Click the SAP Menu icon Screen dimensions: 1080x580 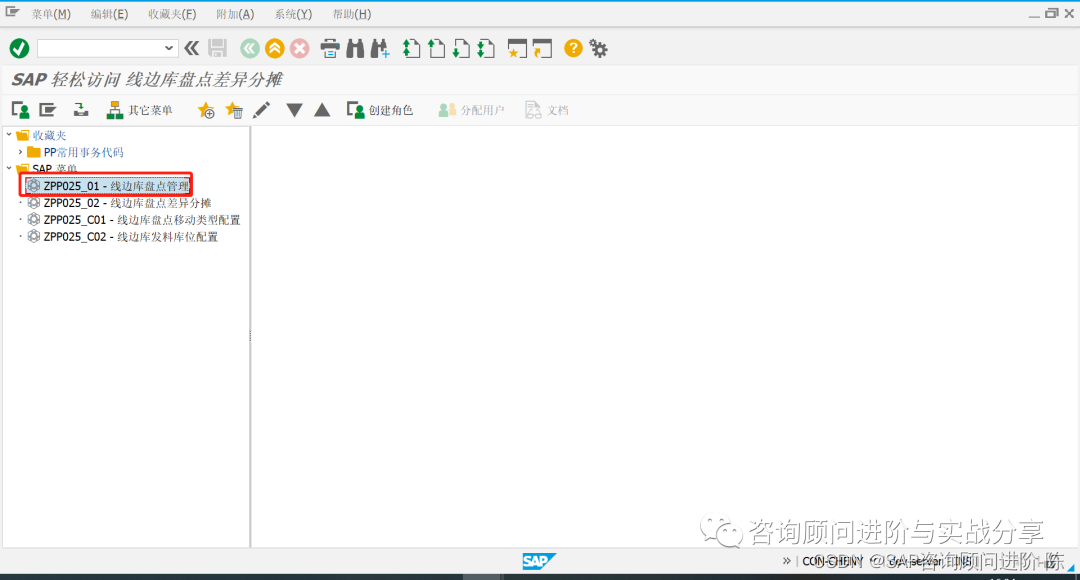(48, 110)
